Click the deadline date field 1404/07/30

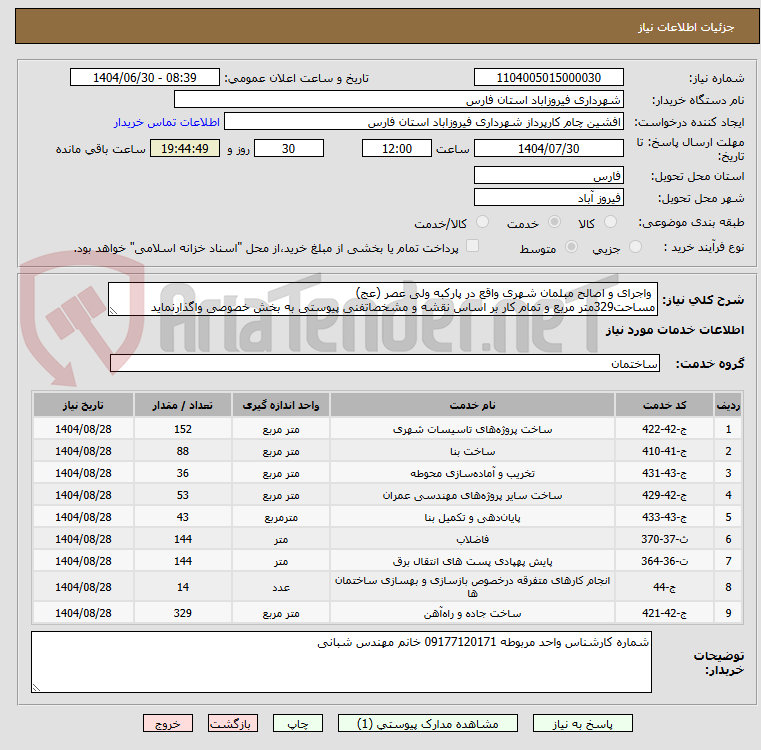(x=548, y=149)
